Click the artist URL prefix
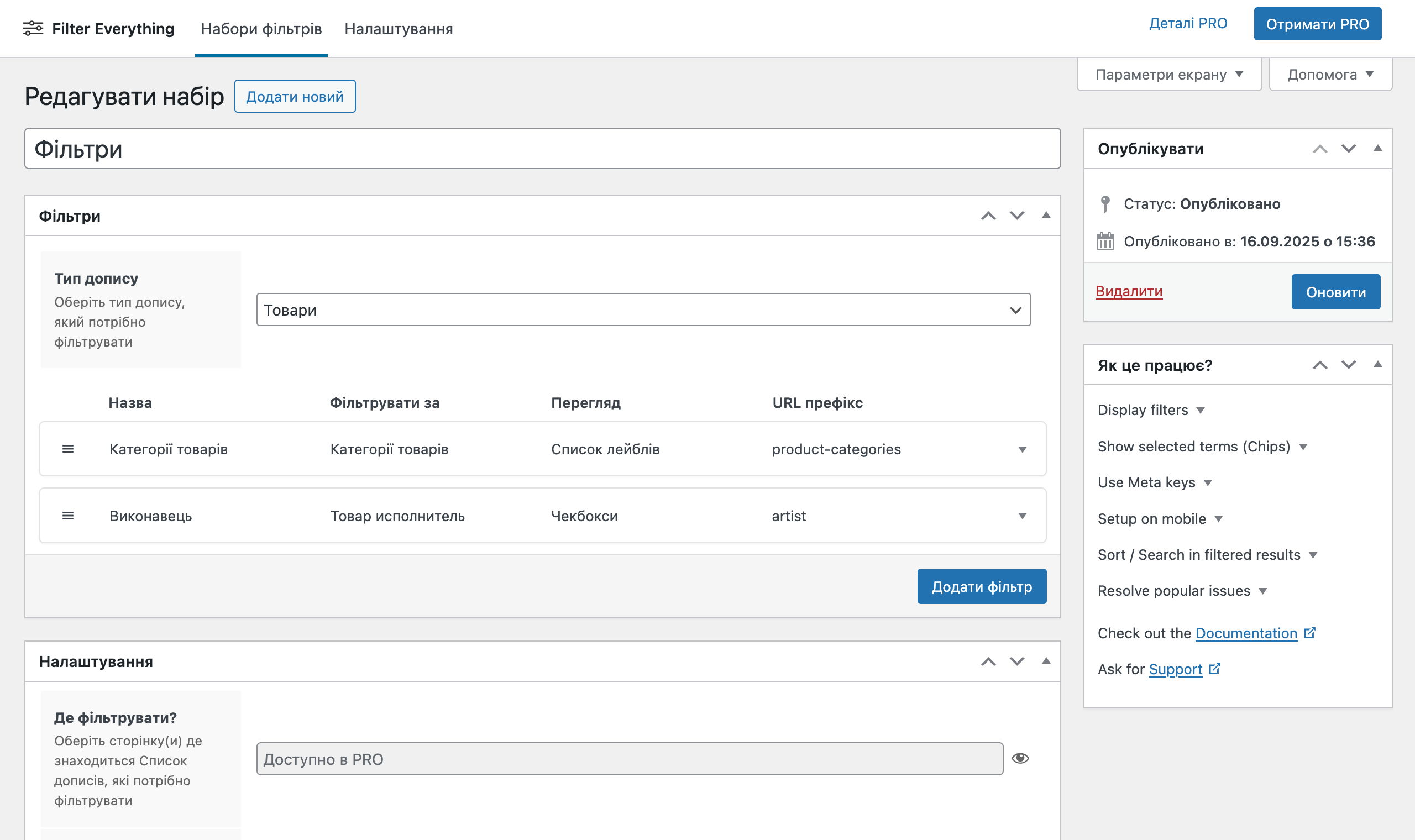This screenshot has height=840, width=1415. point(788,516)
